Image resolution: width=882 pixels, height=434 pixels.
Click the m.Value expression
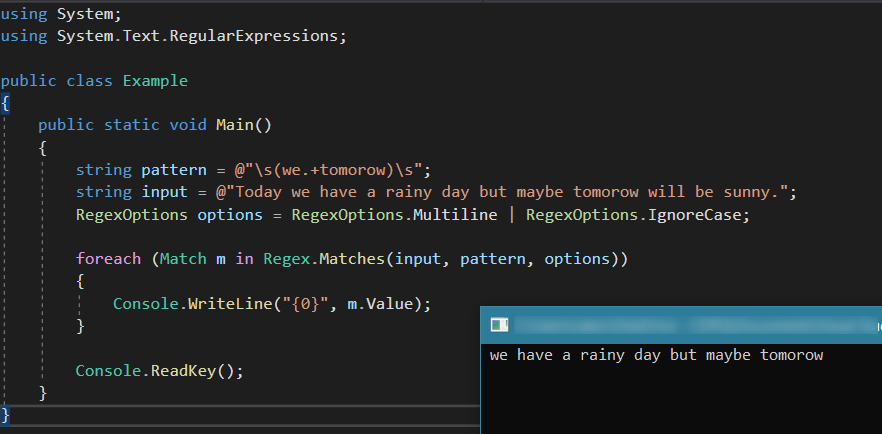pyautogui.click(x=384, y=303)
